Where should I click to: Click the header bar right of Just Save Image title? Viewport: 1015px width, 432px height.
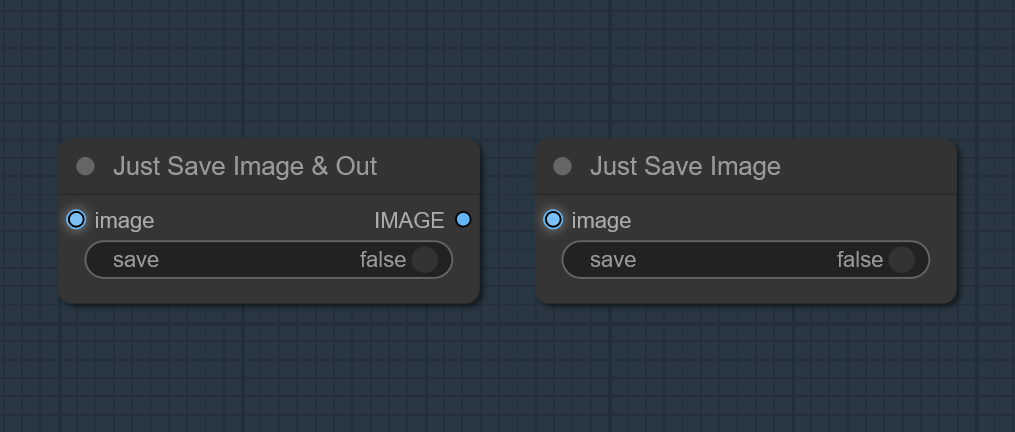pyautogui.click(x=867, y=166)
